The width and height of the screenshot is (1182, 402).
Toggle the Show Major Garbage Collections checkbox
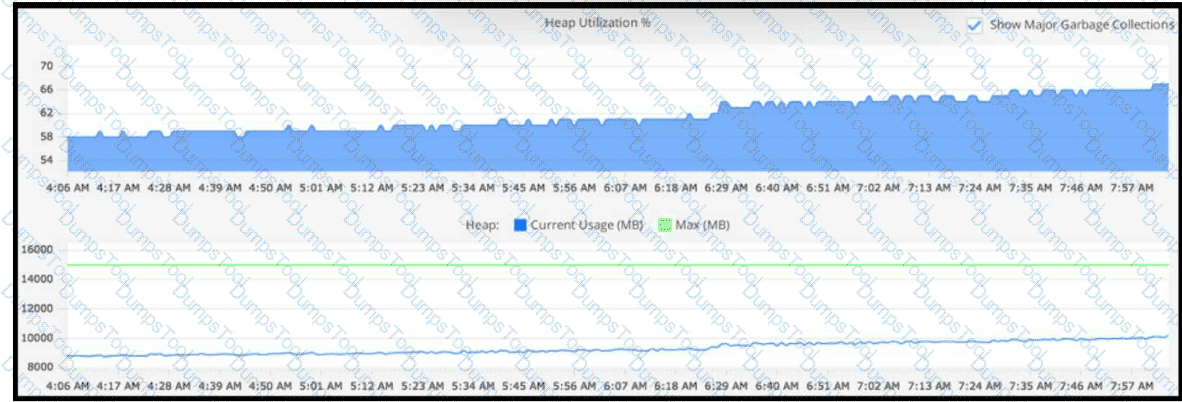[975, 25]
